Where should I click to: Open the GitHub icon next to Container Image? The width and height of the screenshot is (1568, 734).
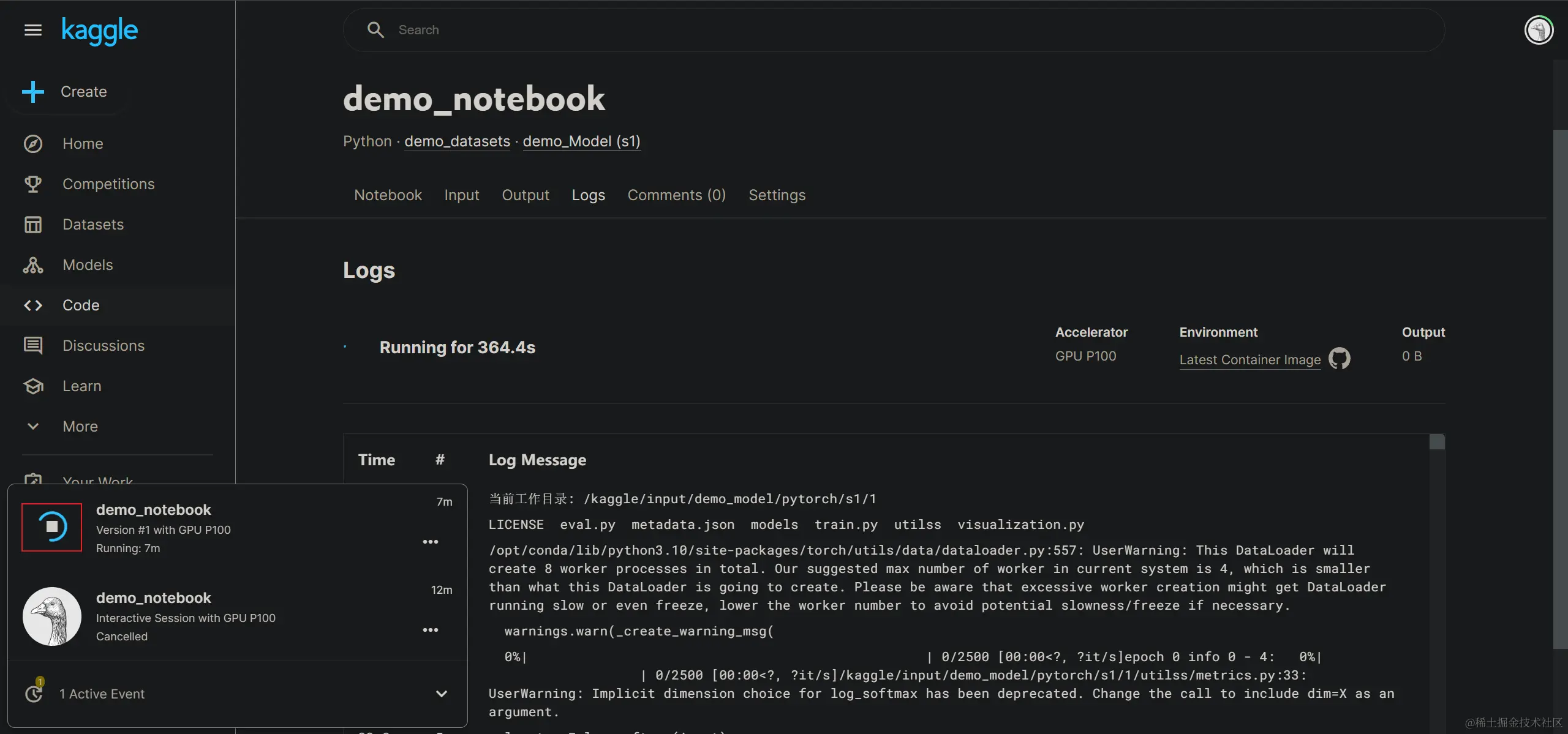(x=1339, y=359)
